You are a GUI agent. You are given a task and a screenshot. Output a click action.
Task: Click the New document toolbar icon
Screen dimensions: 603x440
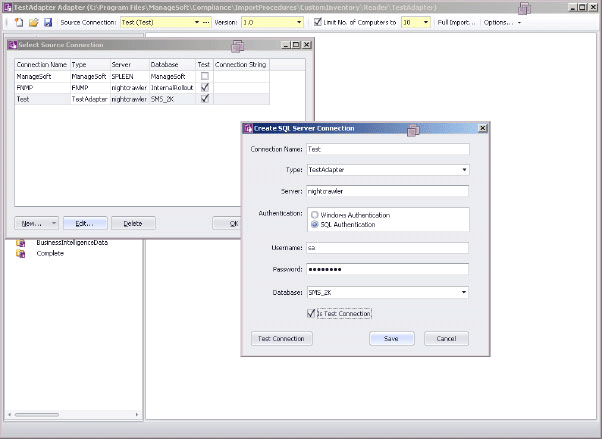tap(18, 21)
